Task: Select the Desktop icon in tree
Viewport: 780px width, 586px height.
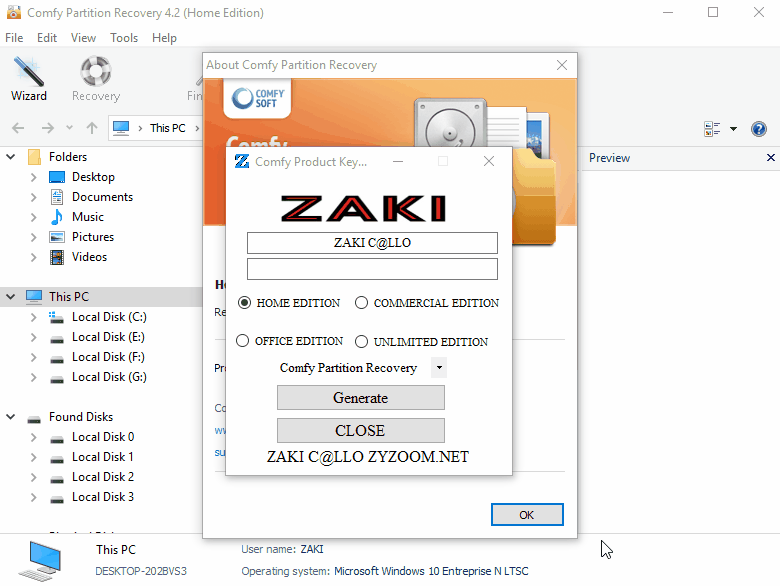Action: [x=57, y=177]
